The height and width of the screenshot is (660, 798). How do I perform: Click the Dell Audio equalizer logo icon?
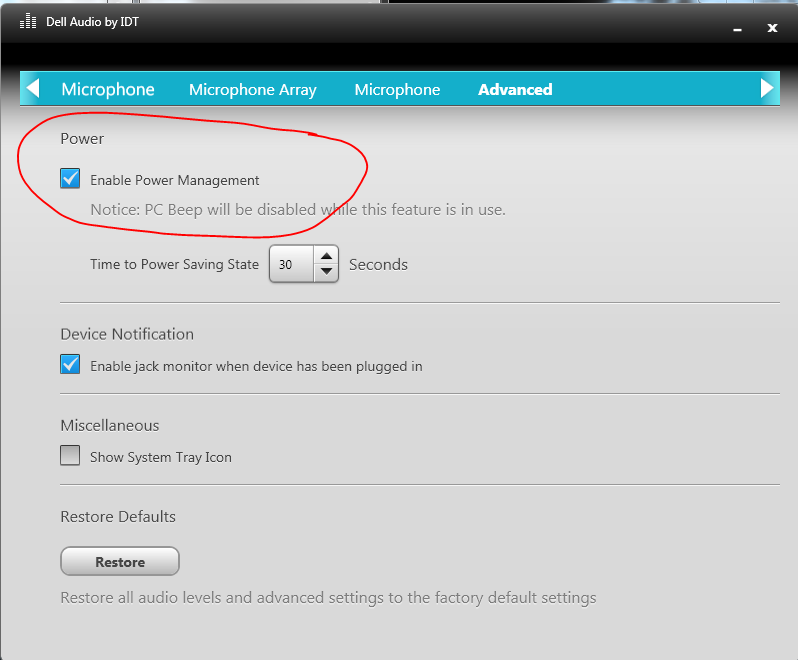[x=28, y=21]
